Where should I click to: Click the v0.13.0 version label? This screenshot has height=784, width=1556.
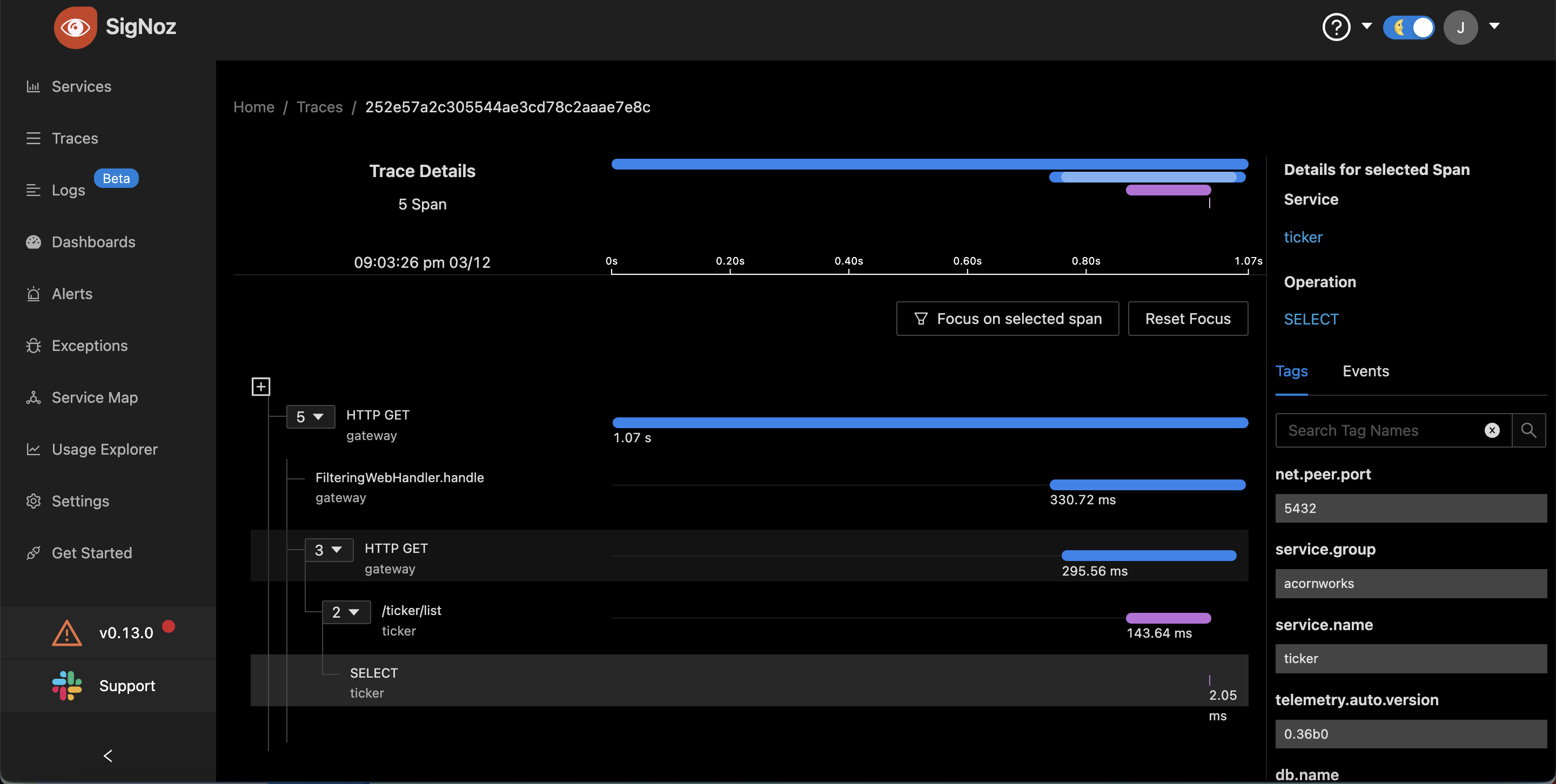click(x=126, y=633)
